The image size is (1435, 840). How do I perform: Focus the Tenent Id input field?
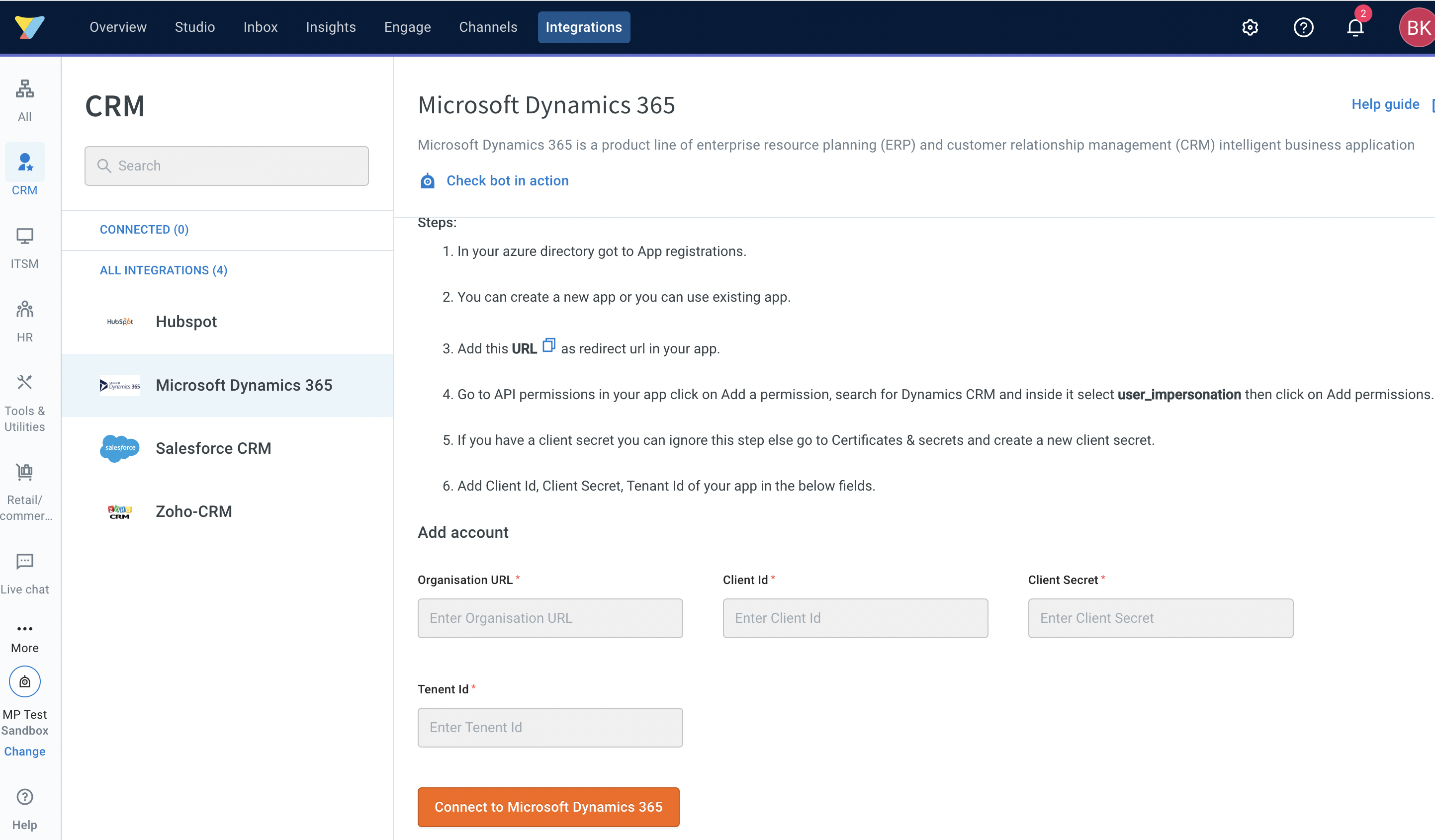[x=550, y=727]
